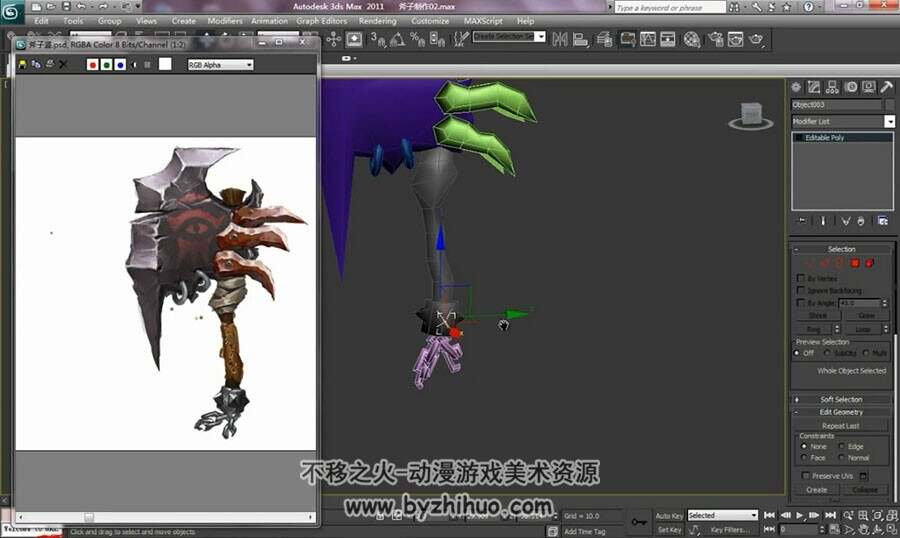The width and height of the screenshot is (900, 538).
Task: Check the Ignore Backfacing option
Action: pyautogui.click(x=801, y=290)
